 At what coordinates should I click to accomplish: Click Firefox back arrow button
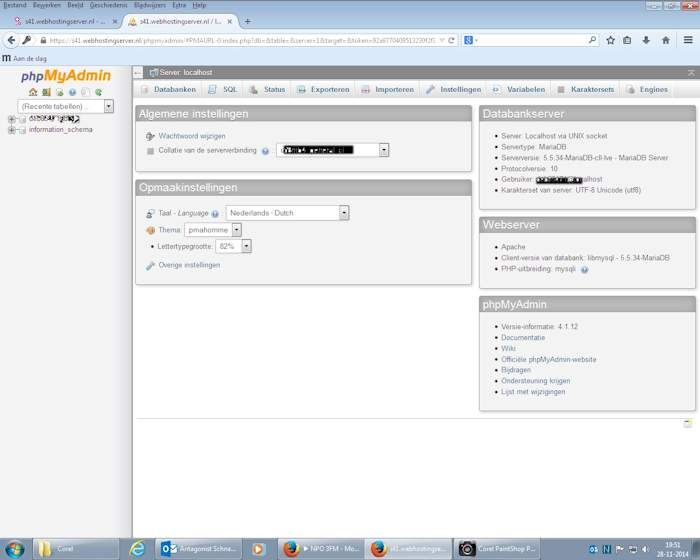pos(11,40)
